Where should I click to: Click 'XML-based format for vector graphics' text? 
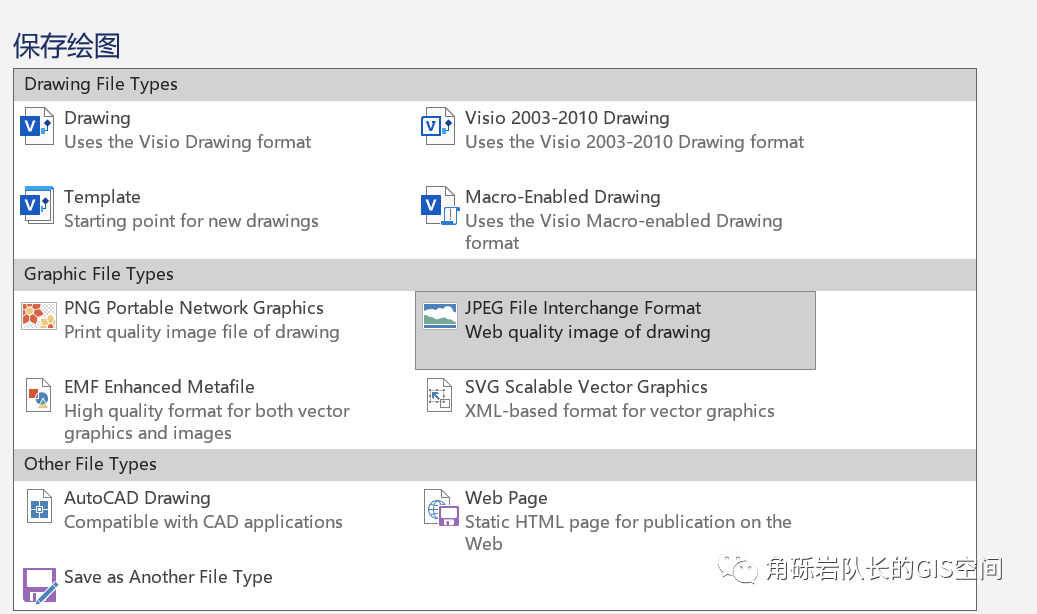[620, 411]
